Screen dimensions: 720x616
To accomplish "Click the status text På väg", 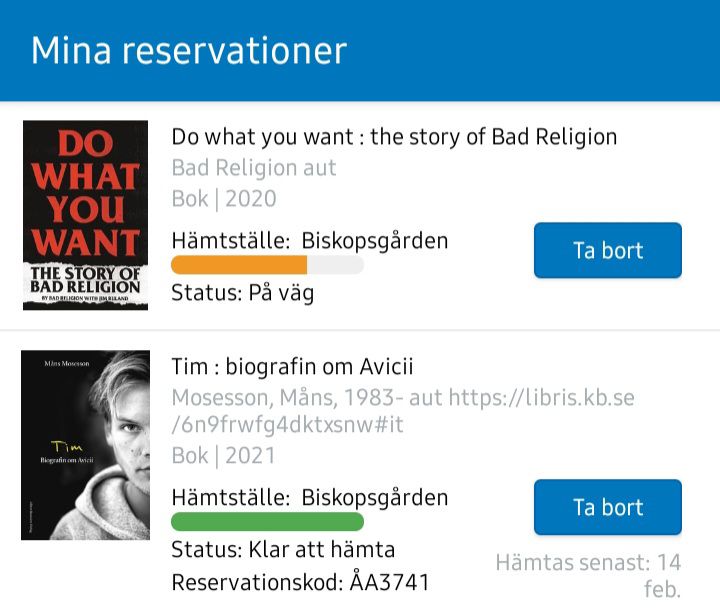I will click(x=243, y=293).
